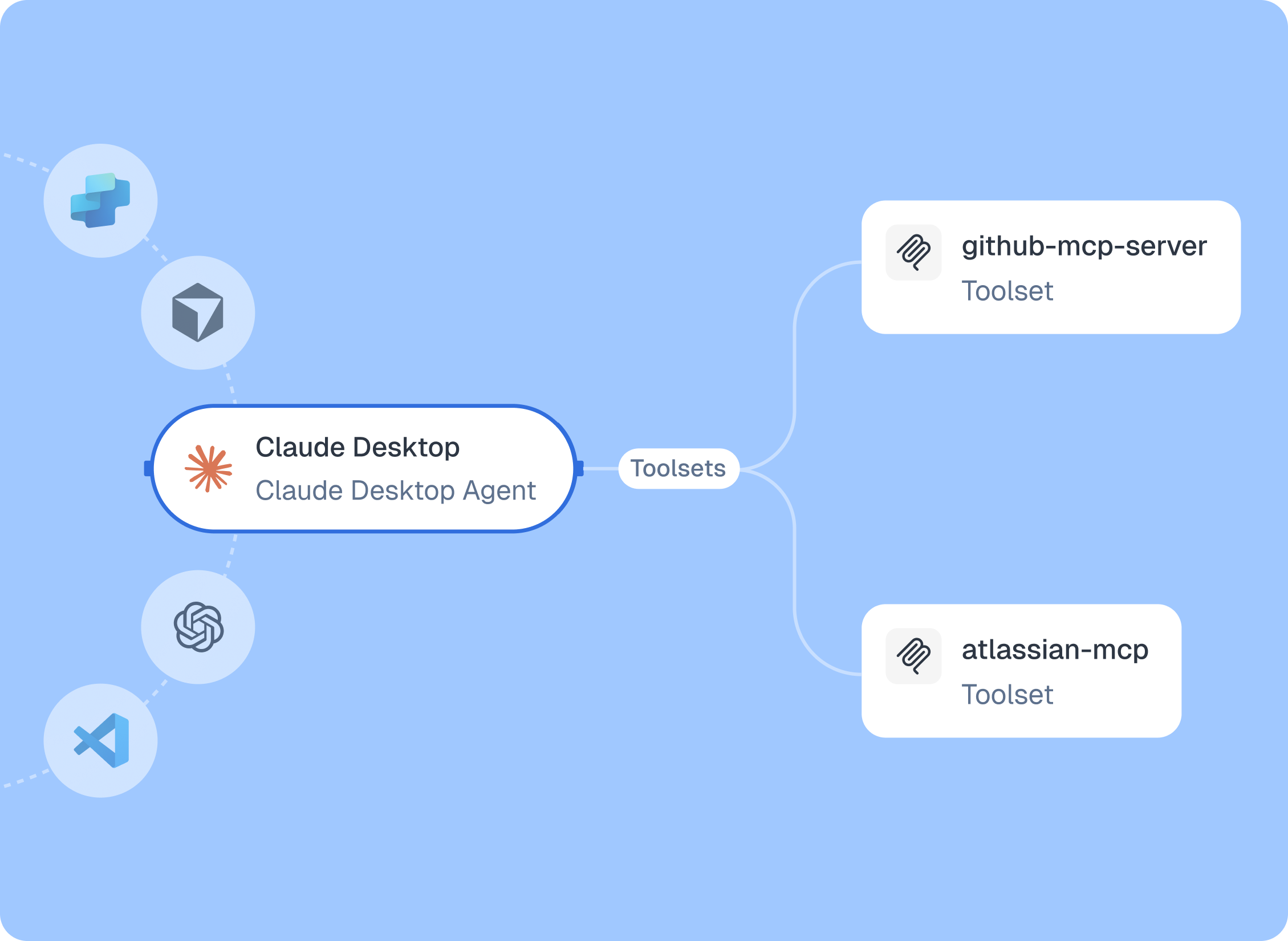Click the right handle of Claude Desktop node

pyautogui.click(x=579, y=469)
